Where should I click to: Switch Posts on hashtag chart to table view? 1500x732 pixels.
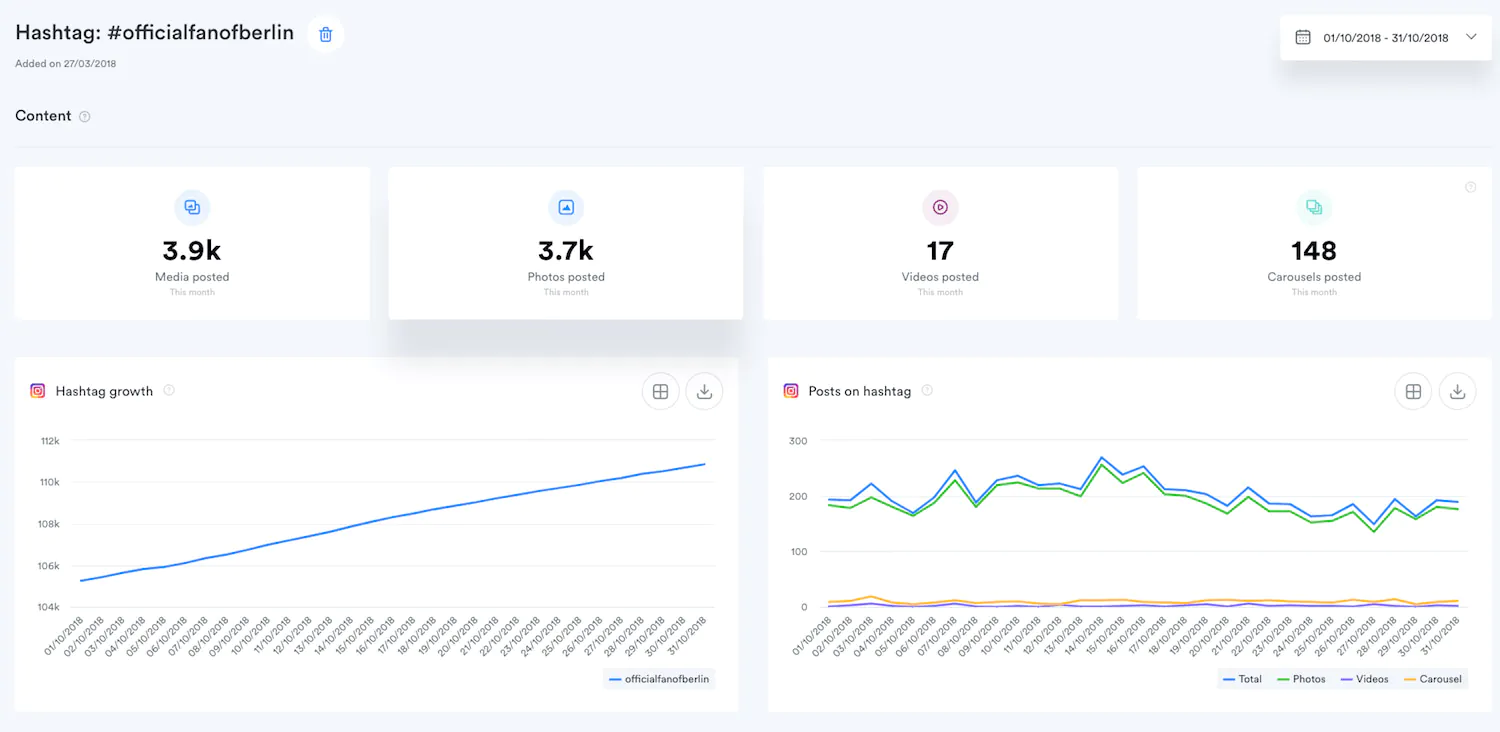pos(1413,392)
